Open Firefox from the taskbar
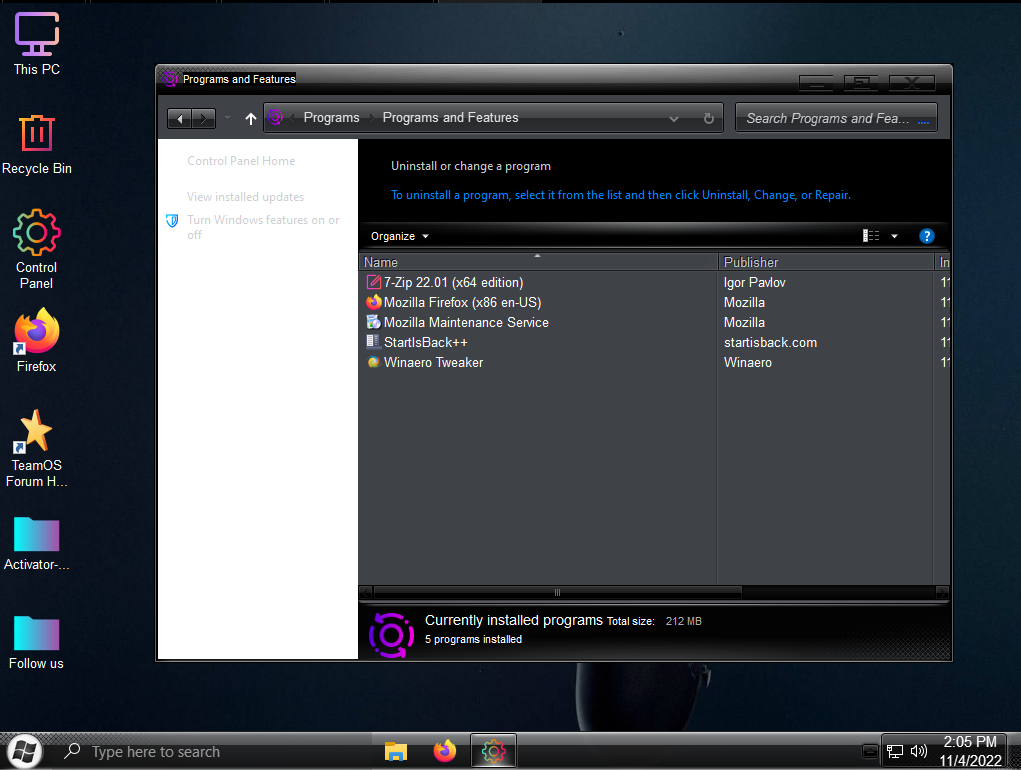 445,751
